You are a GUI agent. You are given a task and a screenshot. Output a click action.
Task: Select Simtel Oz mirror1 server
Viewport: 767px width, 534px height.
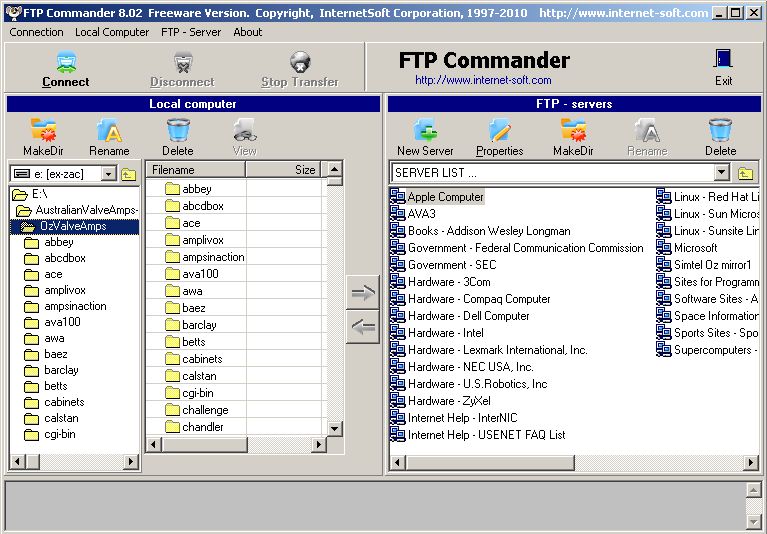(703, 265)
